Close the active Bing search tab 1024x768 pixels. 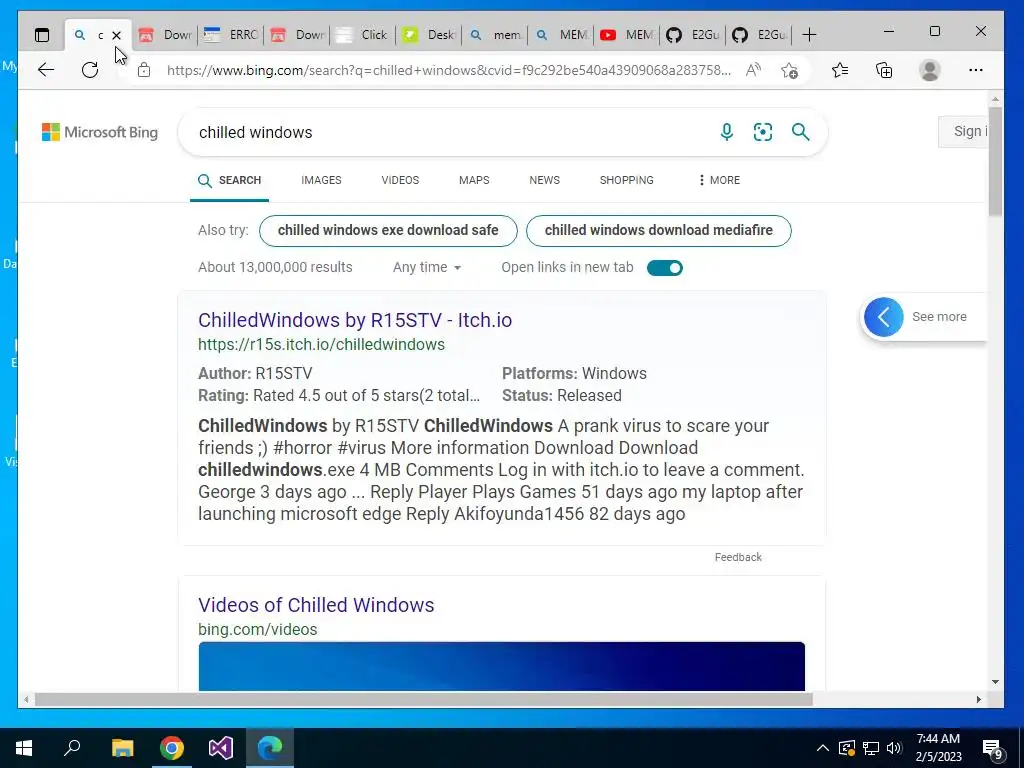tap(116, 35)
